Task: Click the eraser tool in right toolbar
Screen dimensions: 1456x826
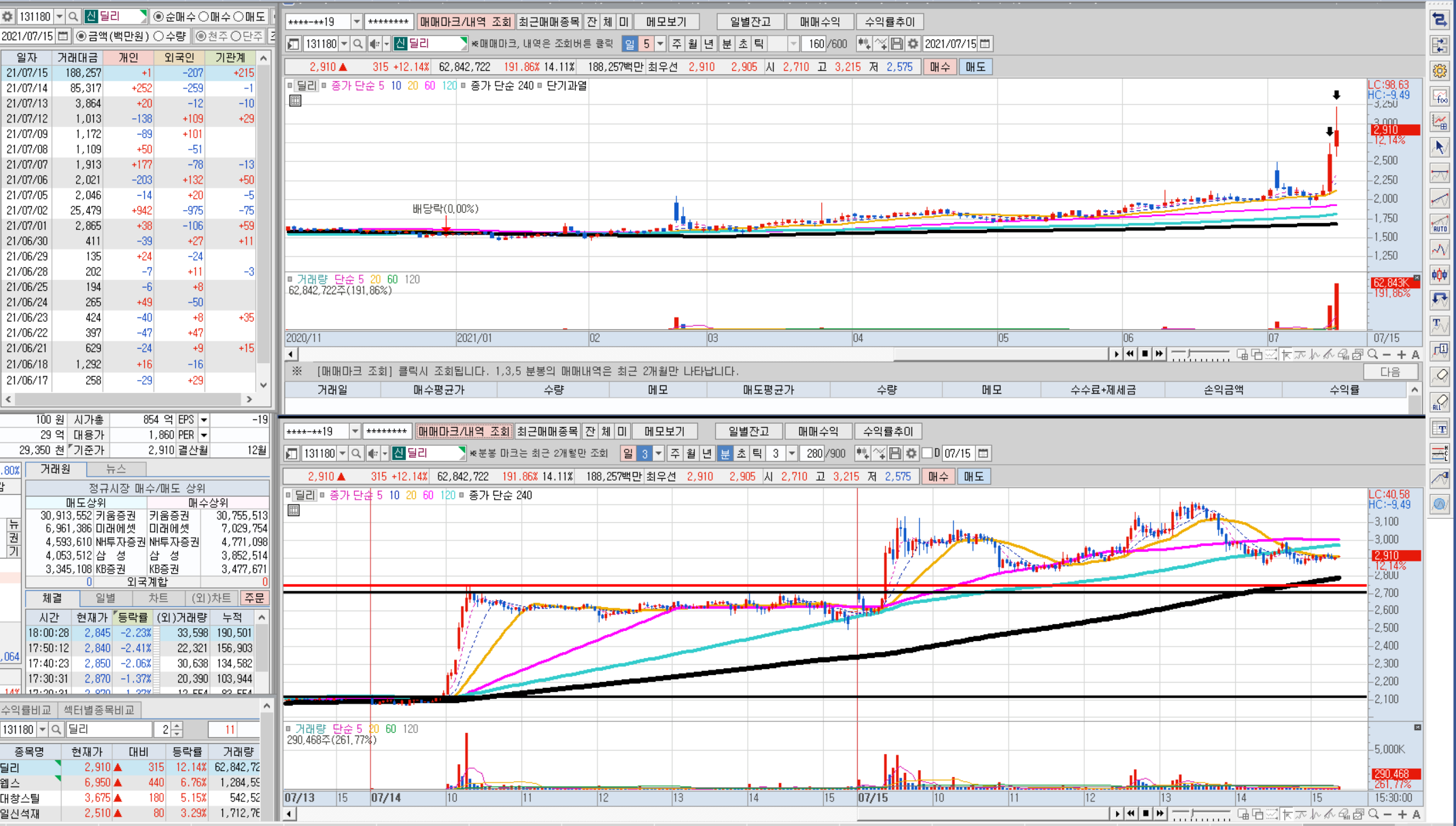Action: pyautogui.click(x=1439, y=376)
